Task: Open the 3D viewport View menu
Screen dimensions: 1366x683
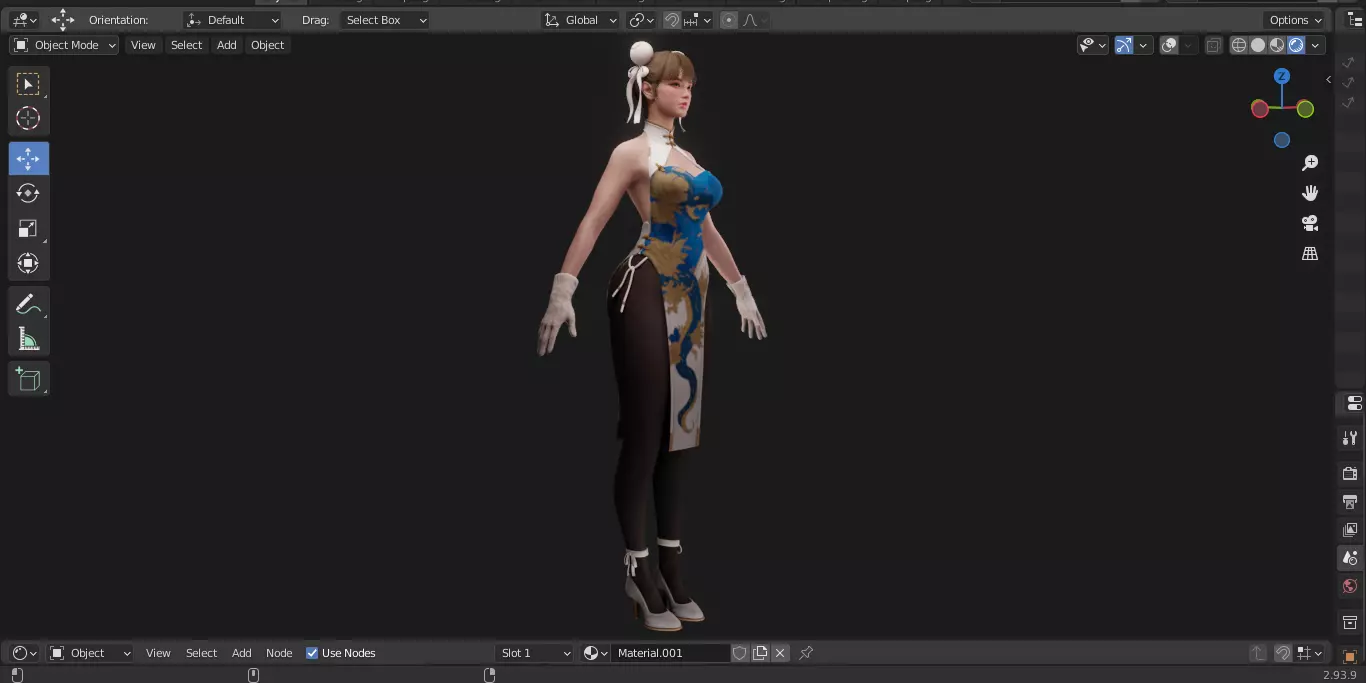Action: coord(143,45)
